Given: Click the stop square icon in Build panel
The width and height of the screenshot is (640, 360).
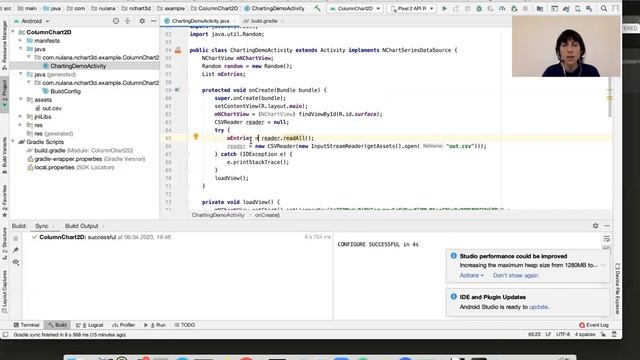Looking at the screenshot, I should point(16,238).
